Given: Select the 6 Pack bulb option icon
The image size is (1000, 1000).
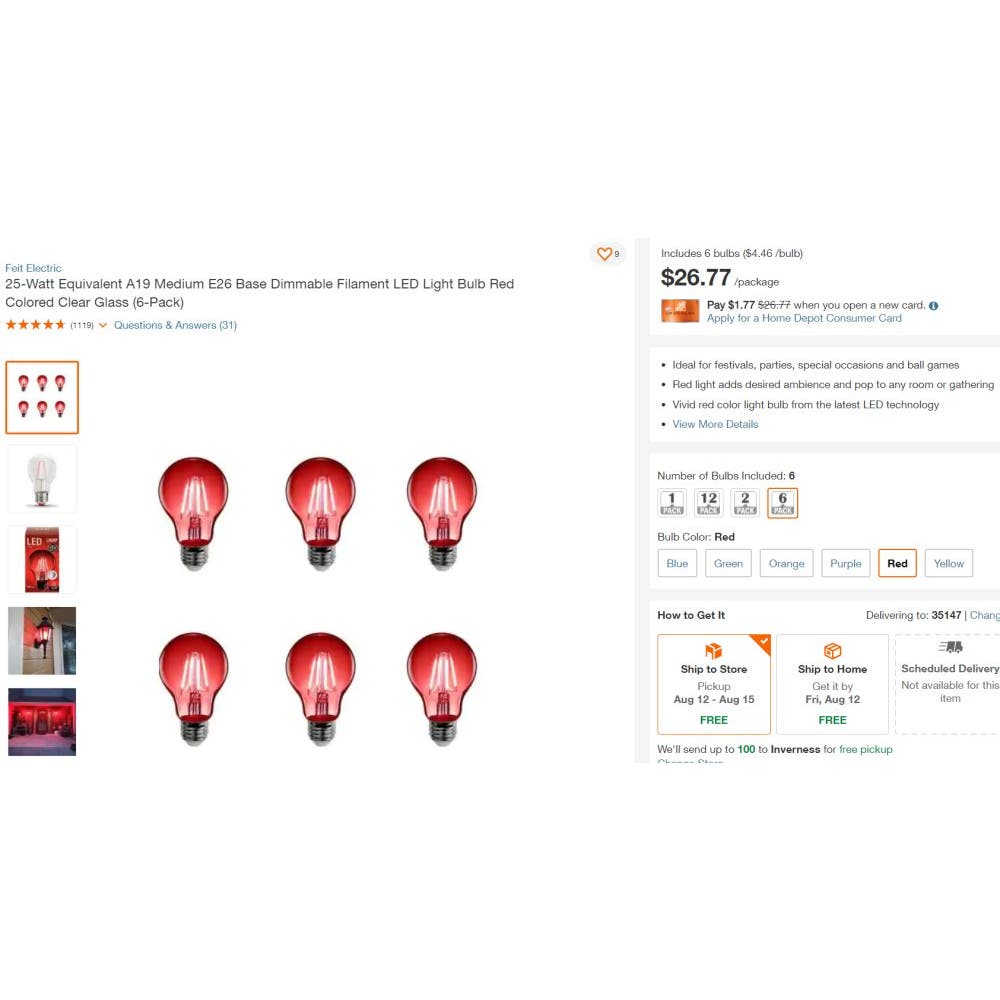Looking at the screenshot, I should pyautogui.click(x=783, y=503).
